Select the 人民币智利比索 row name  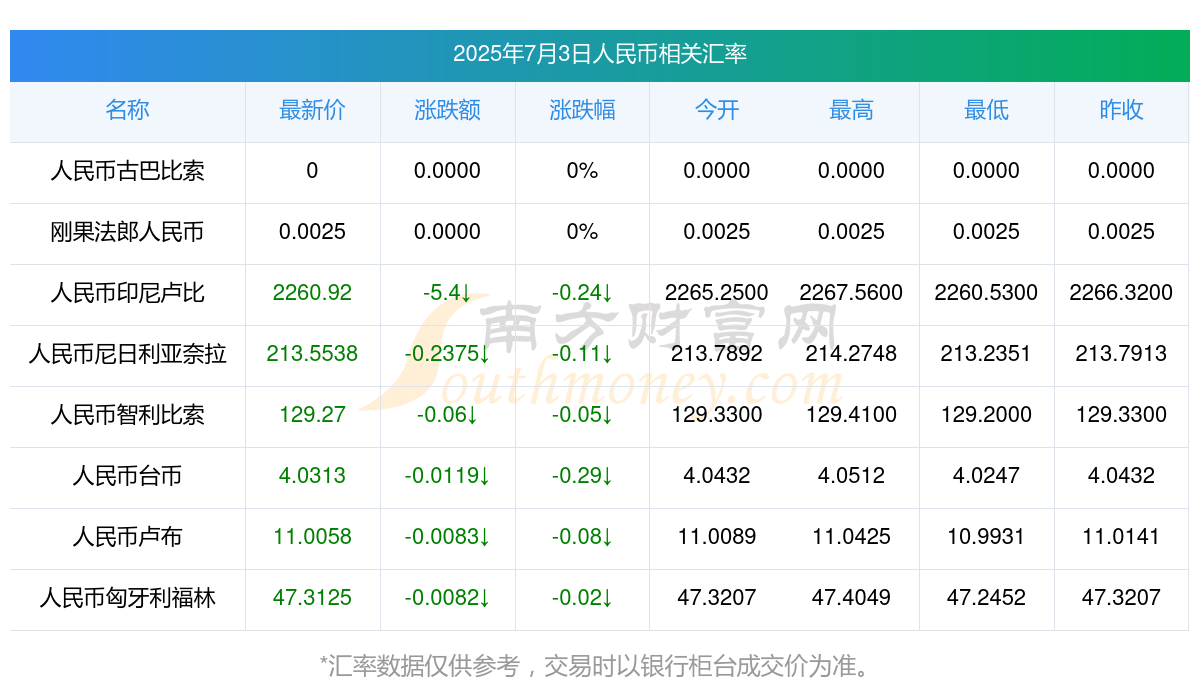pos(127,415)
